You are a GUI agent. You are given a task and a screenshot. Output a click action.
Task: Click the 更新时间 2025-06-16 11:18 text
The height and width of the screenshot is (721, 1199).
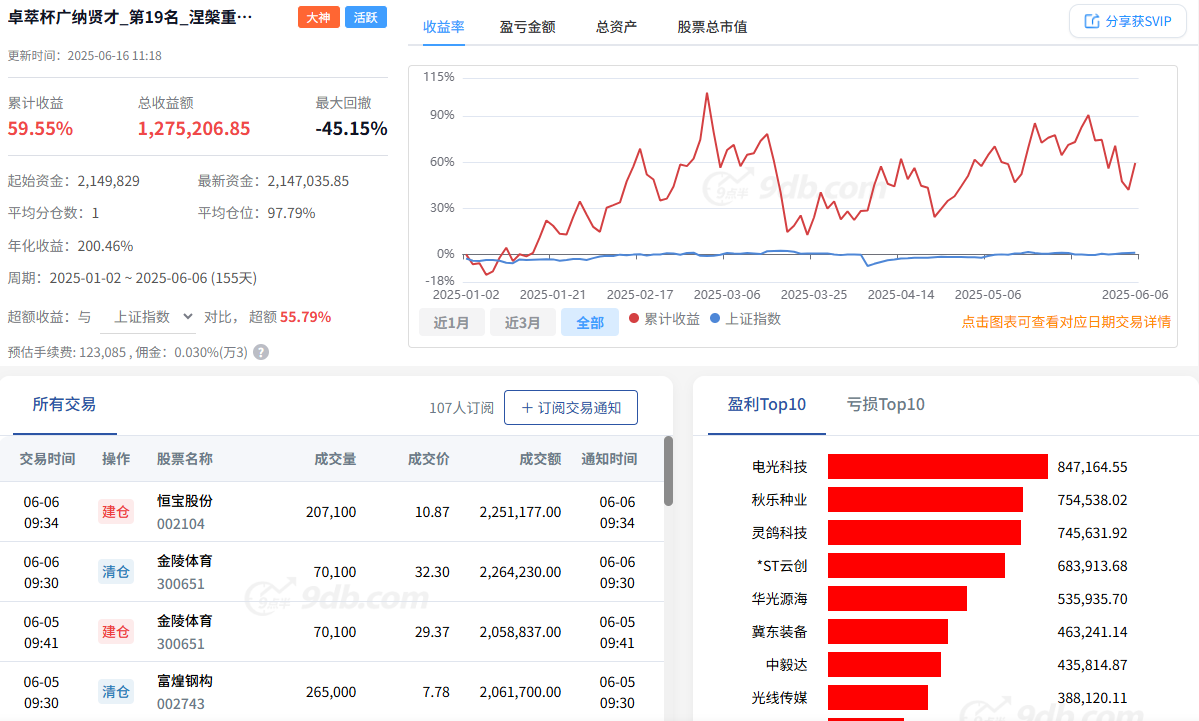coord(84,56)
